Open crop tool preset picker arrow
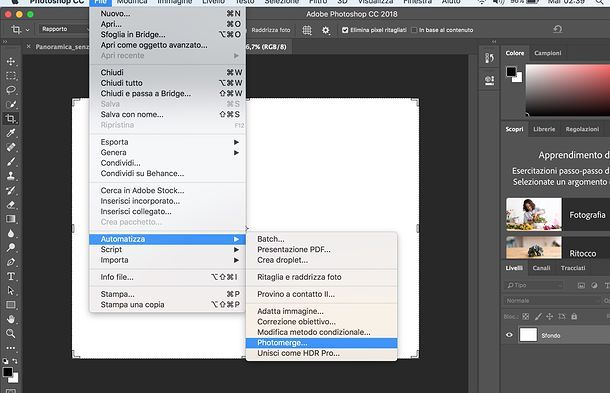 pos(27,30)
